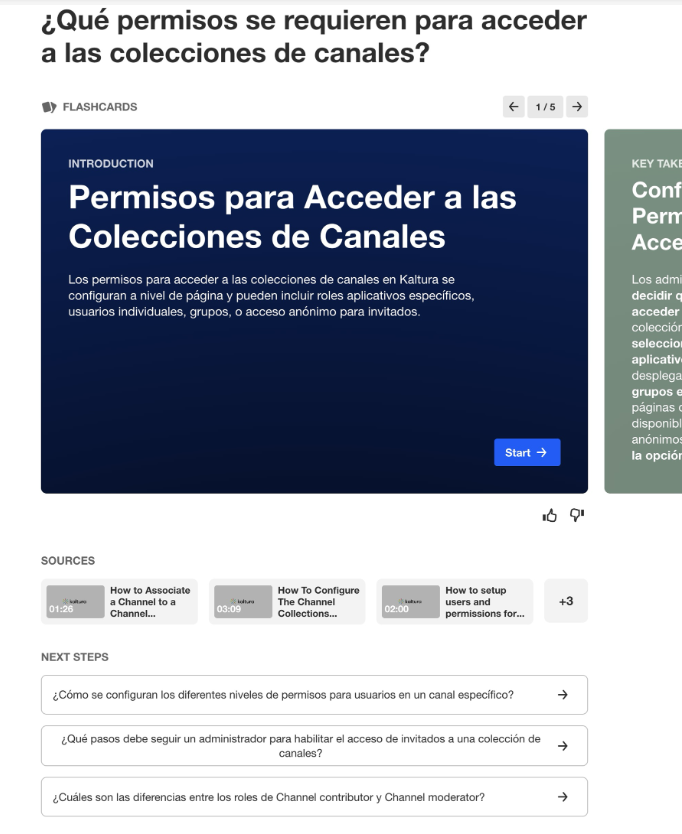This screenshot has width=682, height=834.
Task: Select question about enabling guest access to collection
Action: point(314,746)
